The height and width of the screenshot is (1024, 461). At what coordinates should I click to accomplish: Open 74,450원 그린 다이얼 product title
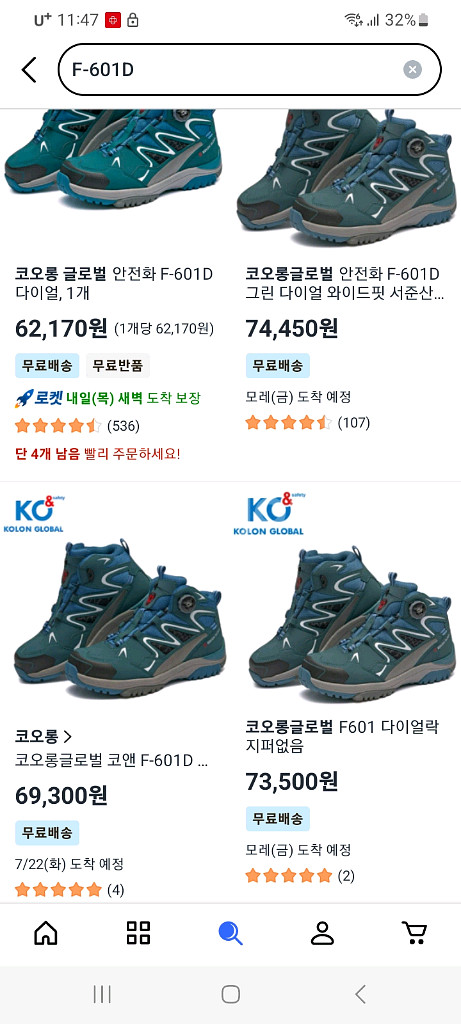(x=345, y=283)
